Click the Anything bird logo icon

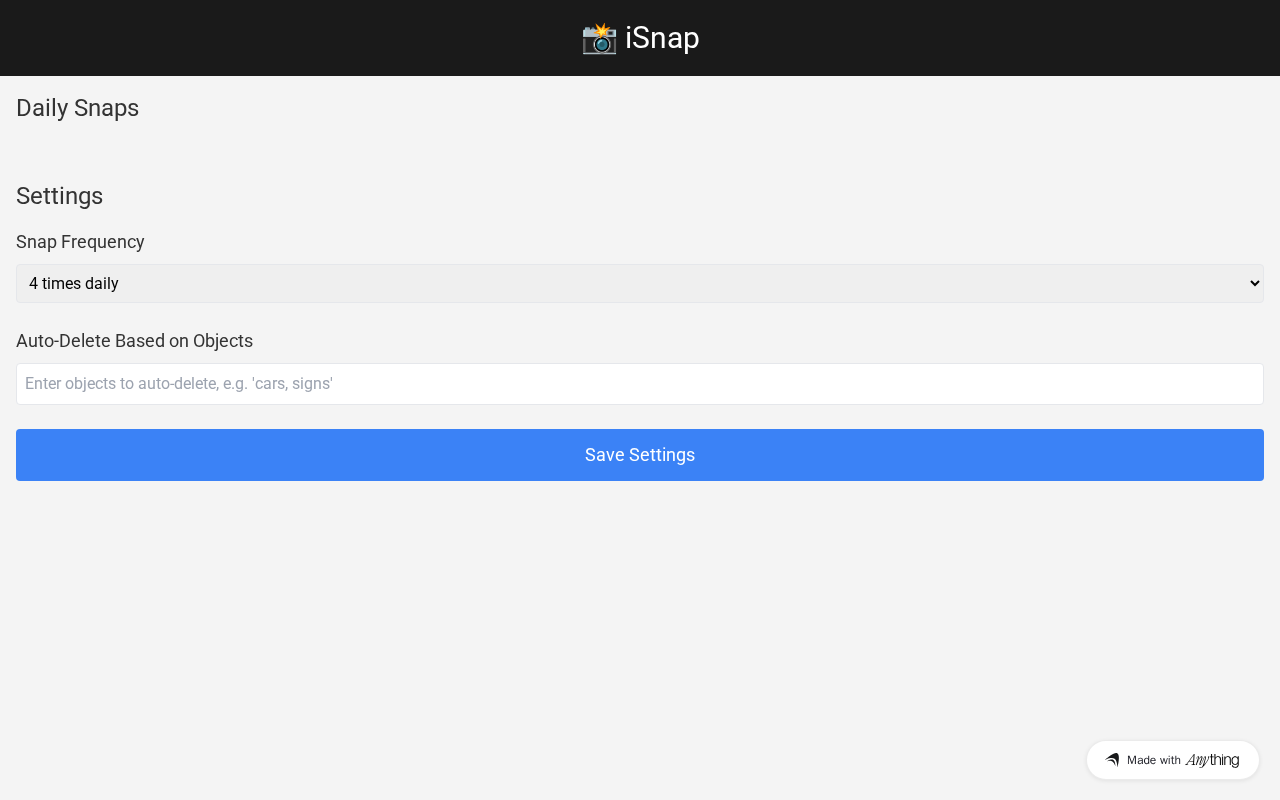coord(1112,760)
